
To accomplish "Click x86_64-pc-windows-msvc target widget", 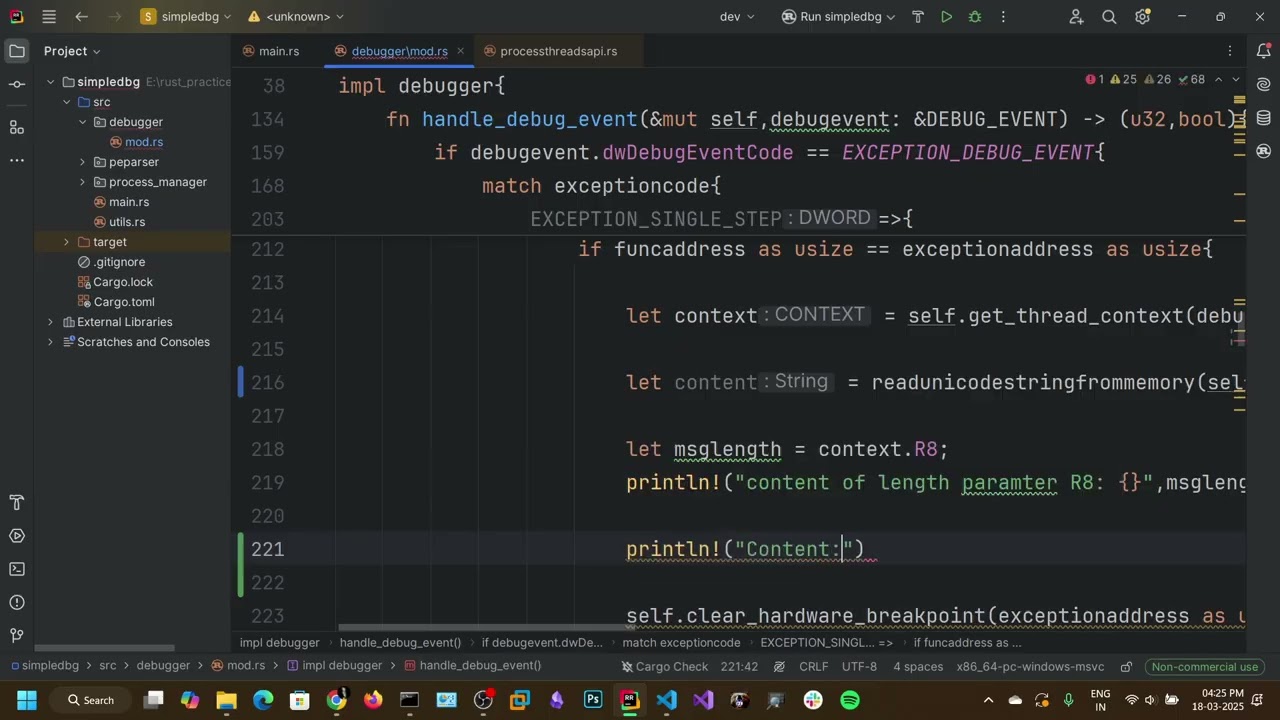I will 1030,667.
